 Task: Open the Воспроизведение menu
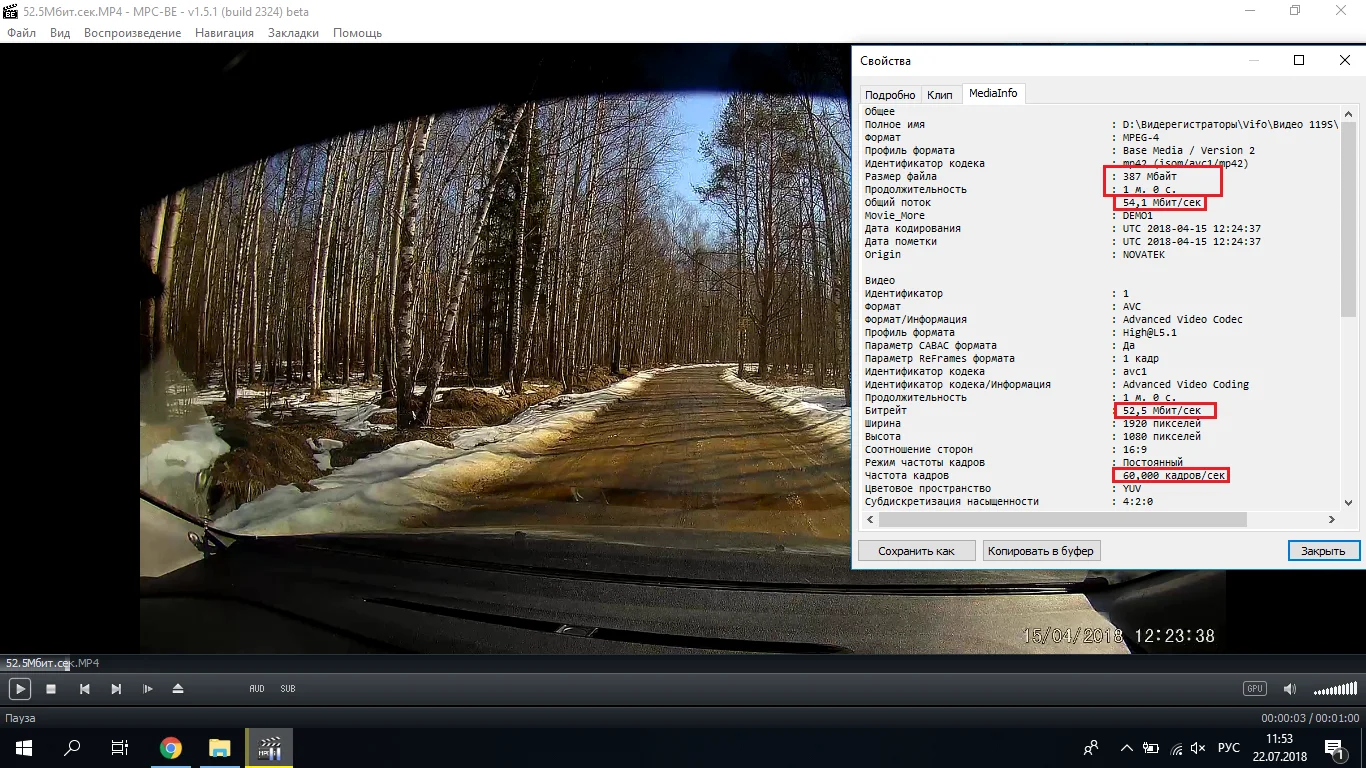133,33
